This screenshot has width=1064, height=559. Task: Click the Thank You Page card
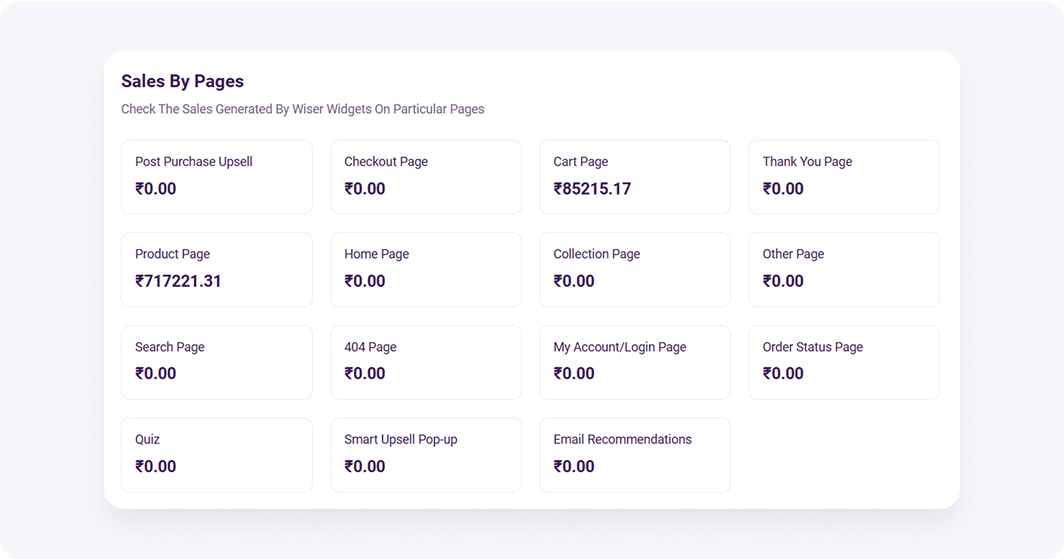843,176
